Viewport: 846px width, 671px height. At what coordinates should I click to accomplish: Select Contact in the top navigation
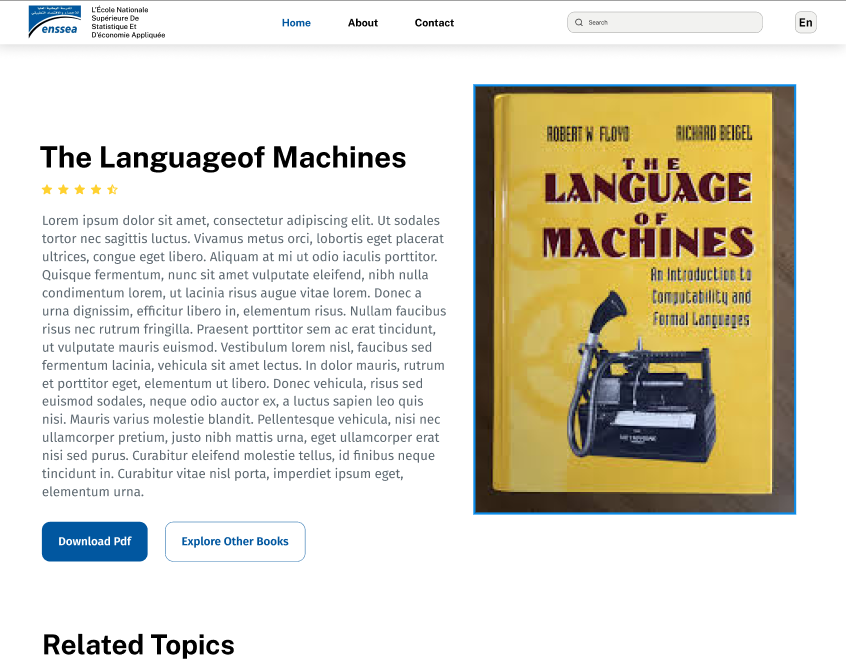coord(434,22)
